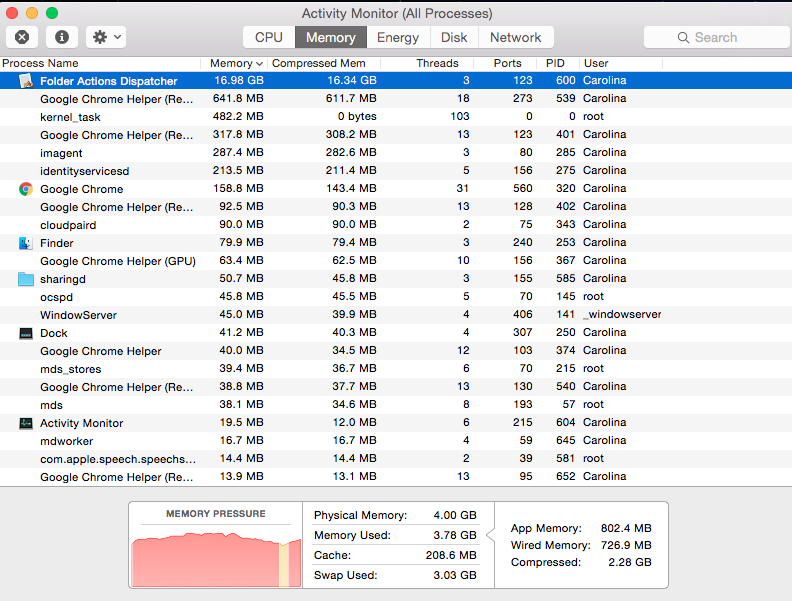Viewport: 792px width, 601px height.
Task: Select the mds_stores process
Action: tap(396, 369)
